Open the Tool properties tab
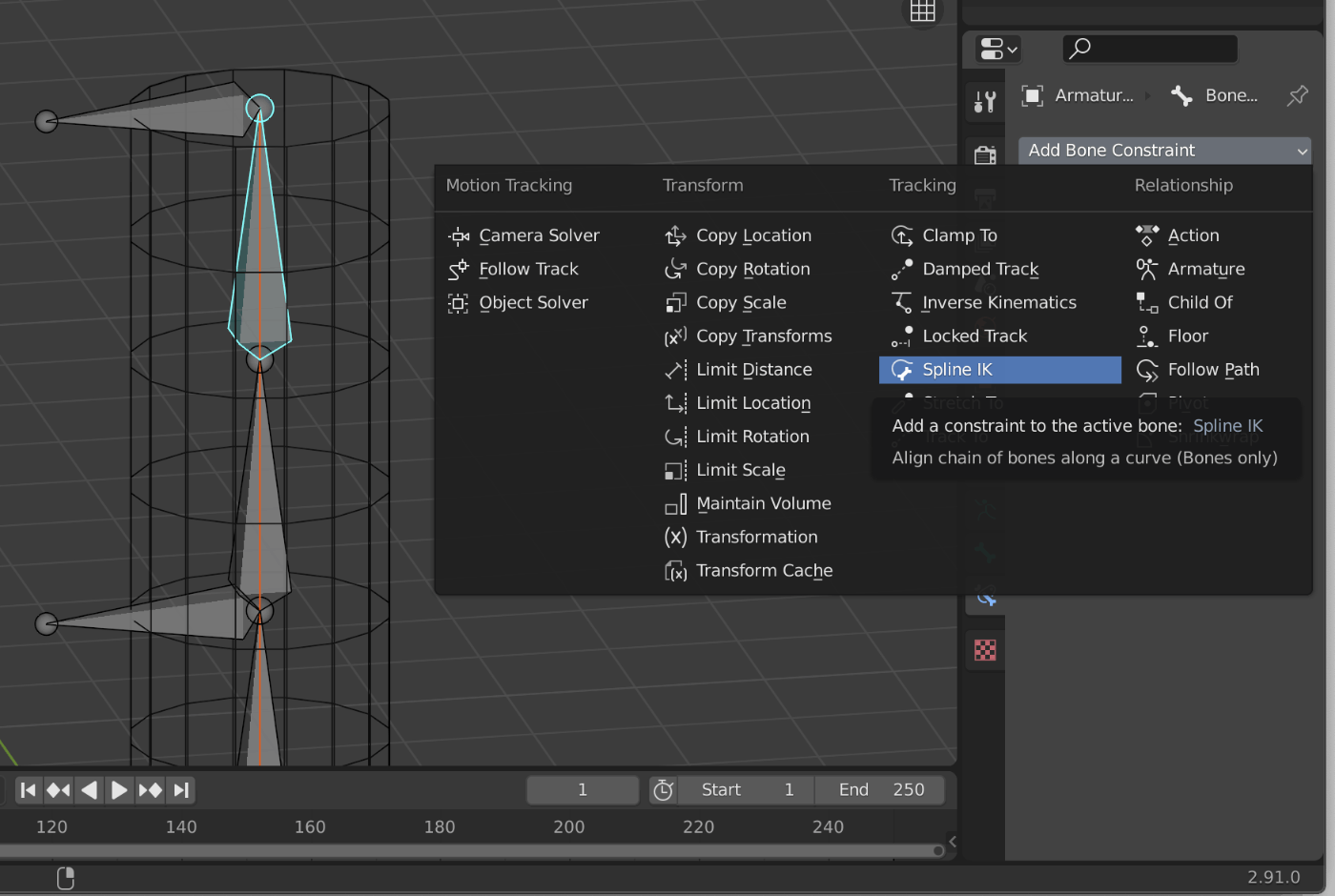Screen dimensions: 1335x896 click(985, 101)
